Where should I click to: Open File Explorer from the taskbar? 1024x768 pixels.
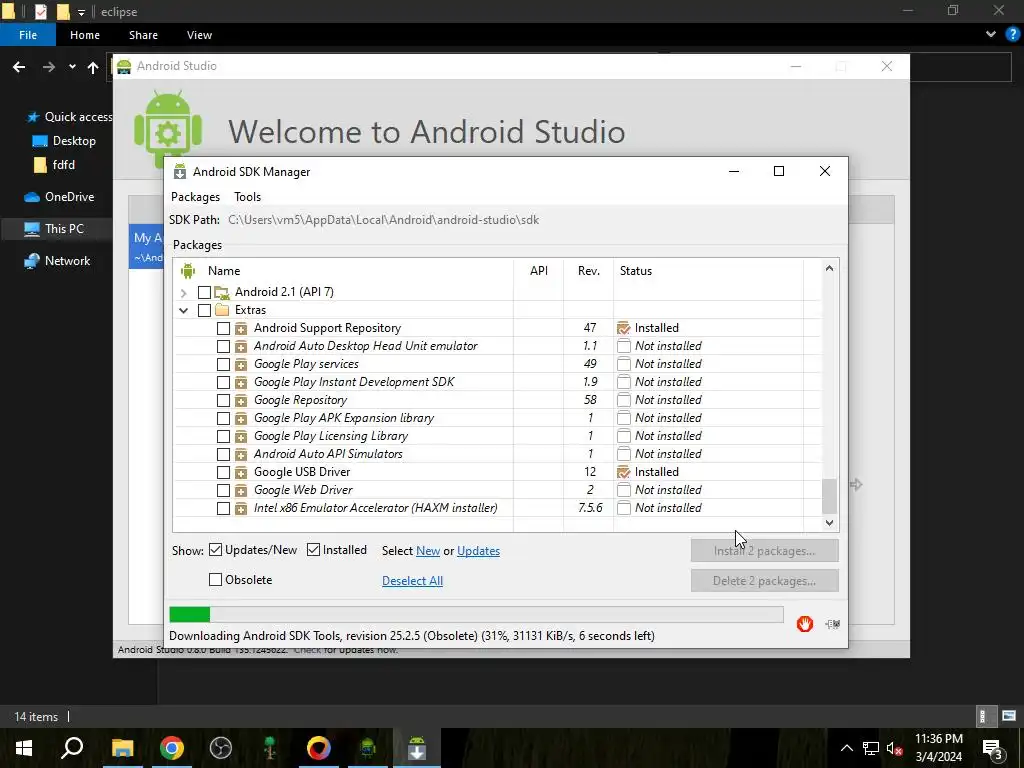pyautogui.click(x=122, y=748)
